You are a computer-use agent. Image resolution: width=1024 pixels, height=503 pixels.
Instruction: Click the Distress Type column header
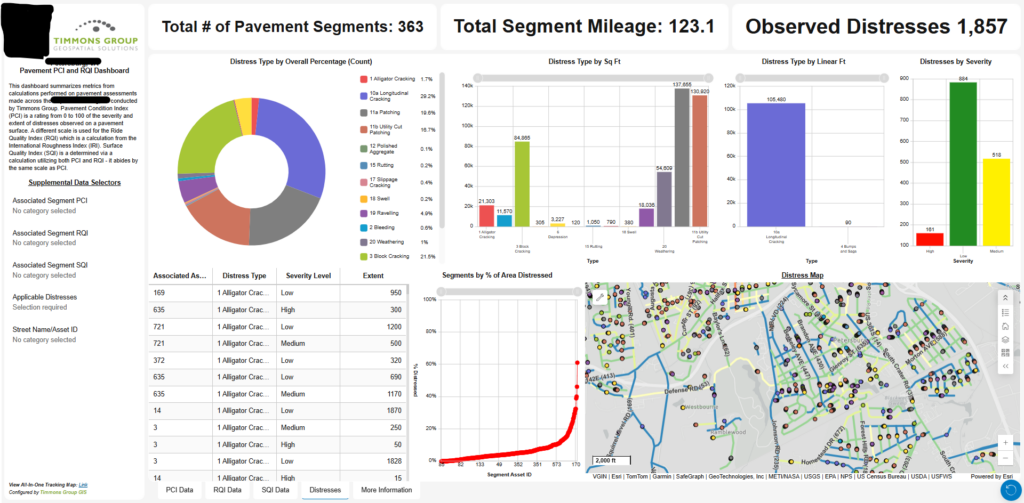244,276
